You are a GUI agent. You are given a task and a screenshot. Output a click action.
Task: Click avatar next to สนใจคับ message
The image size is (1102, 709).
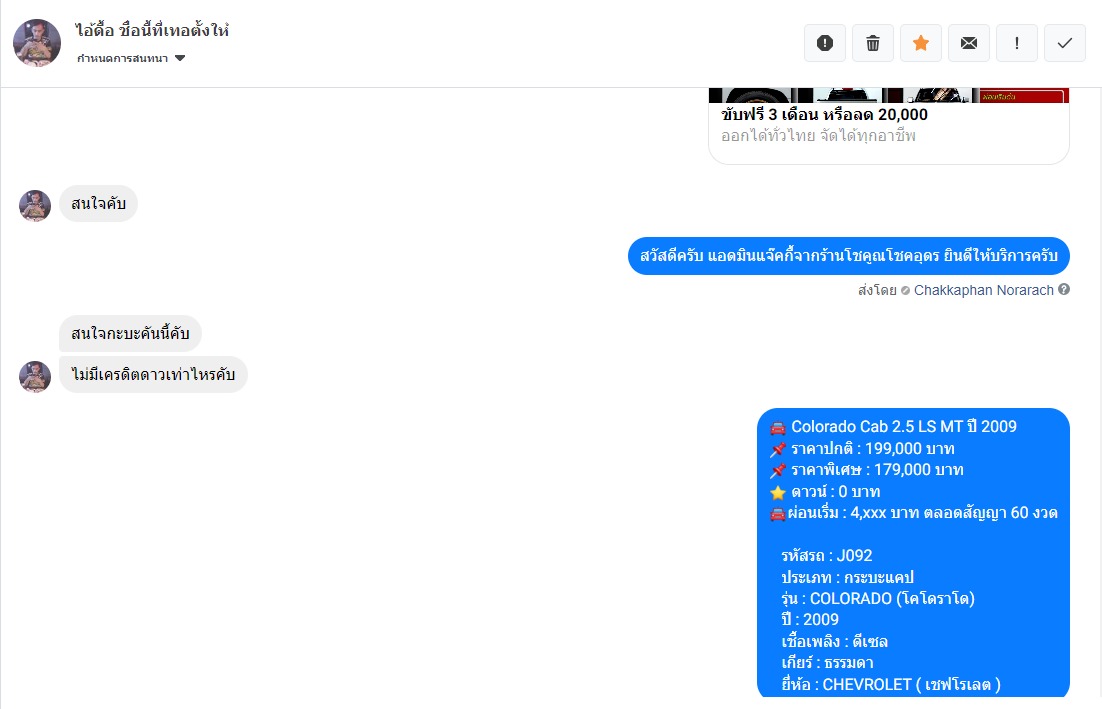pos(35,206)
